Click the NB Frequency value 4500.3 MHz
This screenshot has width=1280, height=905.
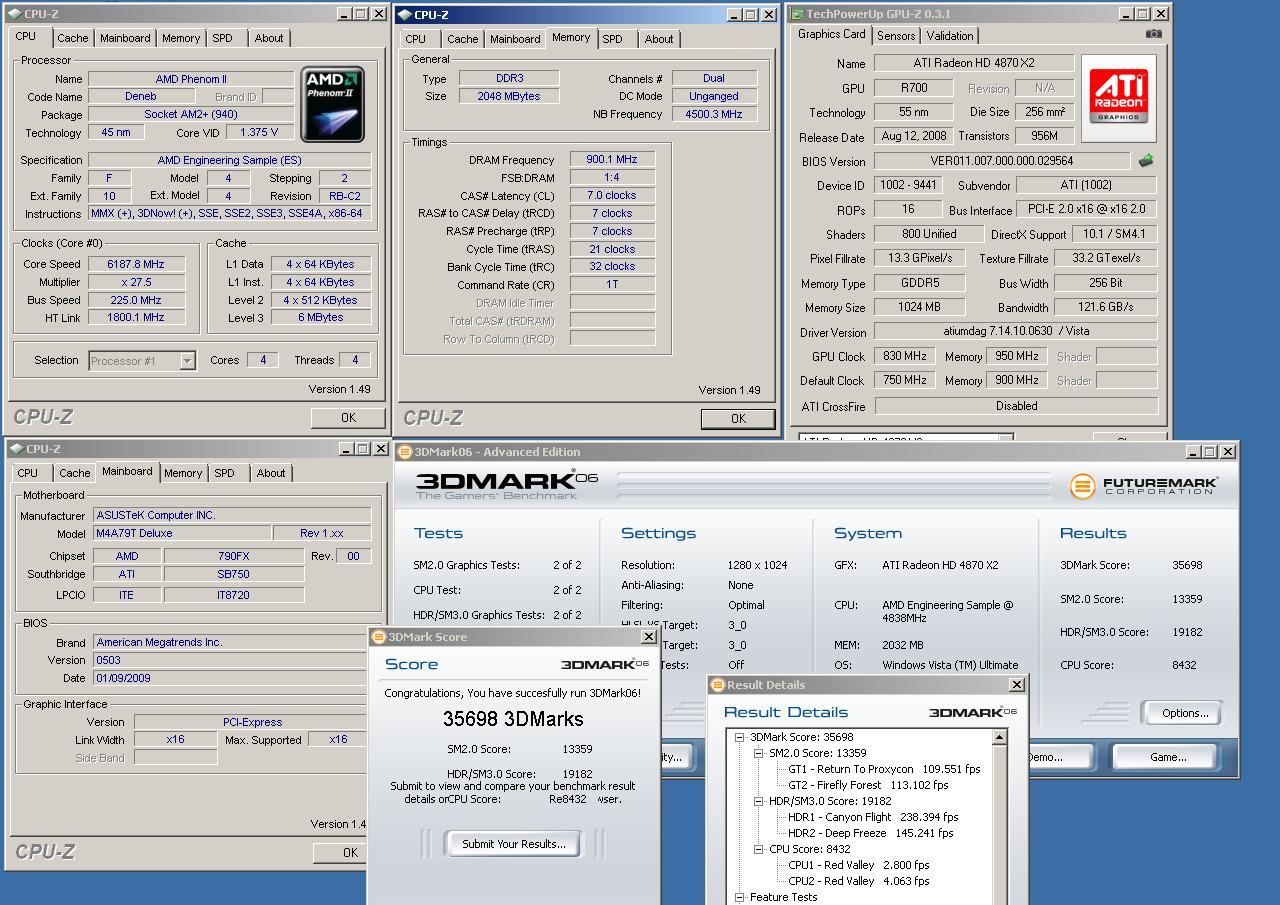[714, 114]
